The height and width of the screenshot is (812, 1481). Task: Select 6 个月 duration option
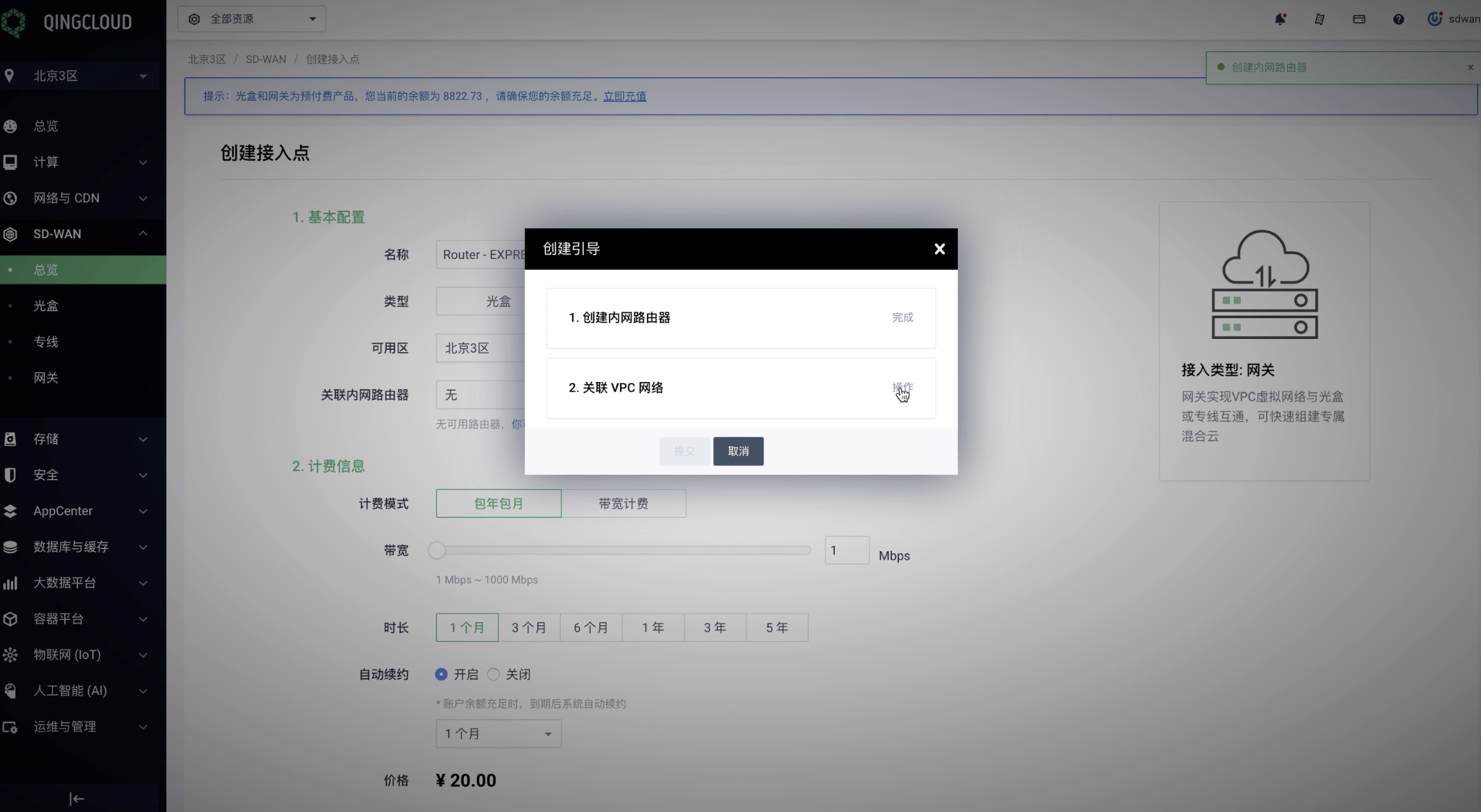click(591, 627)
